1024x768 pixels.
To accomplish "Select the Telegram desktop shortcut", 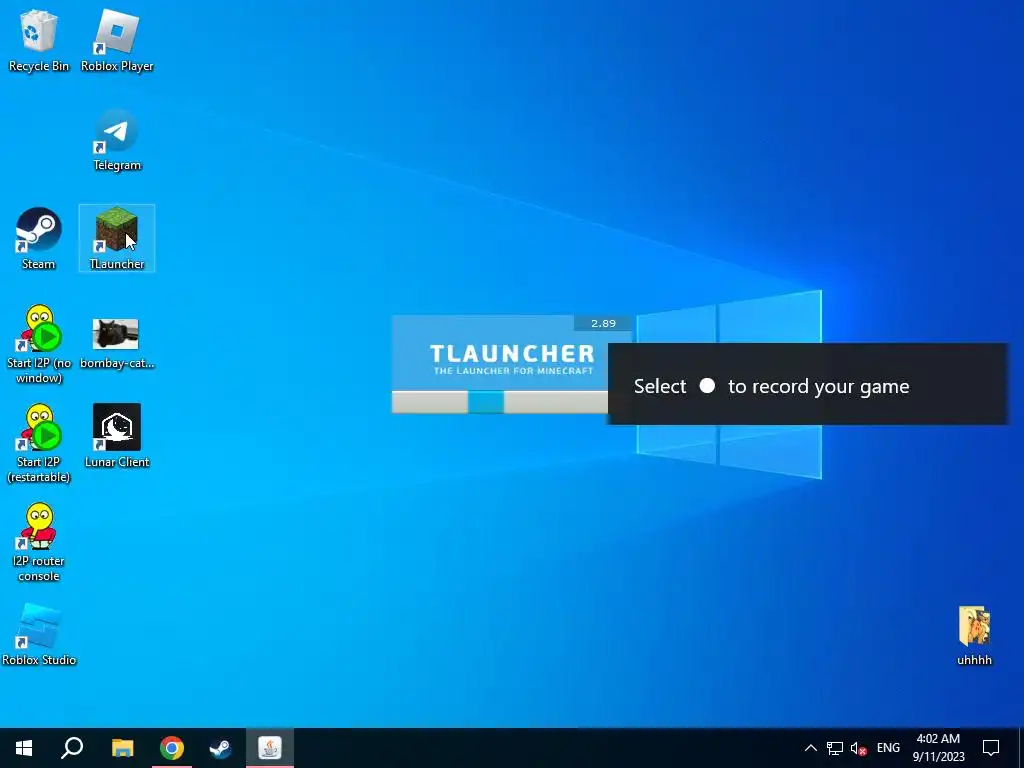I will [117, 140].
